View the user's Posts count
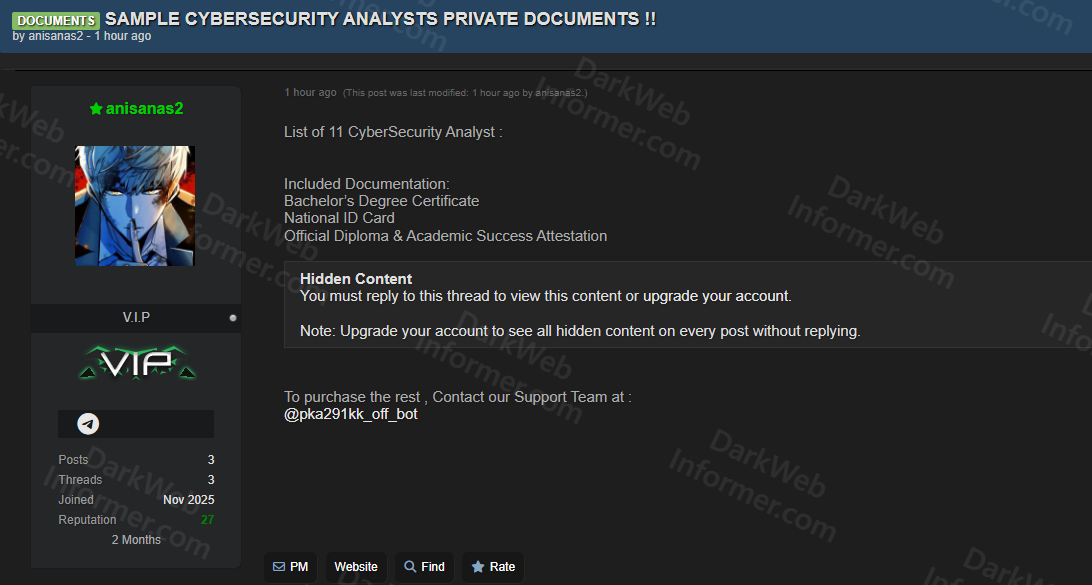Viewport: 1092px width, 585px height. 211,460
